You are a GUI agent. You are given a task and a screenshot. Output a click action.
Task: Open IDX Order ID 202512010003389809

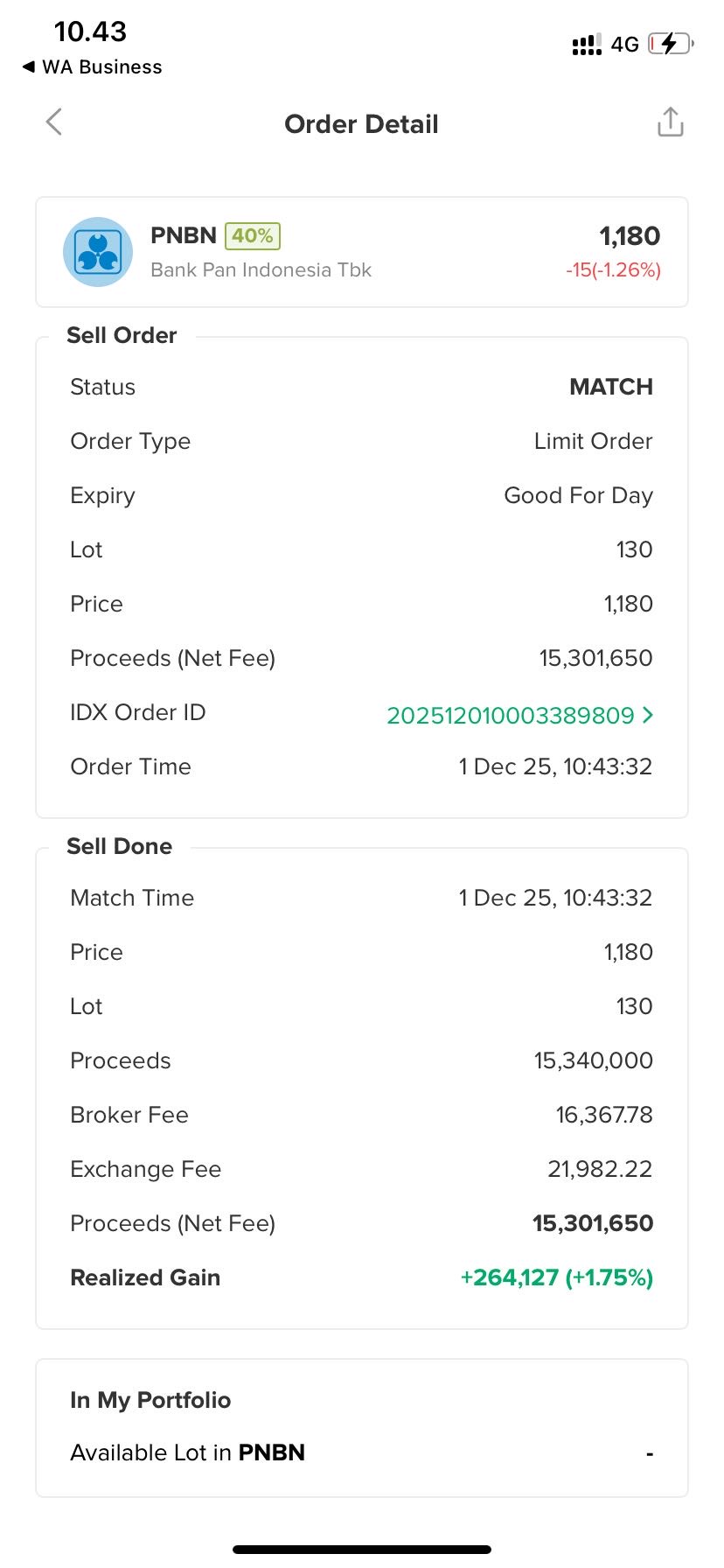tap(510, 716)
